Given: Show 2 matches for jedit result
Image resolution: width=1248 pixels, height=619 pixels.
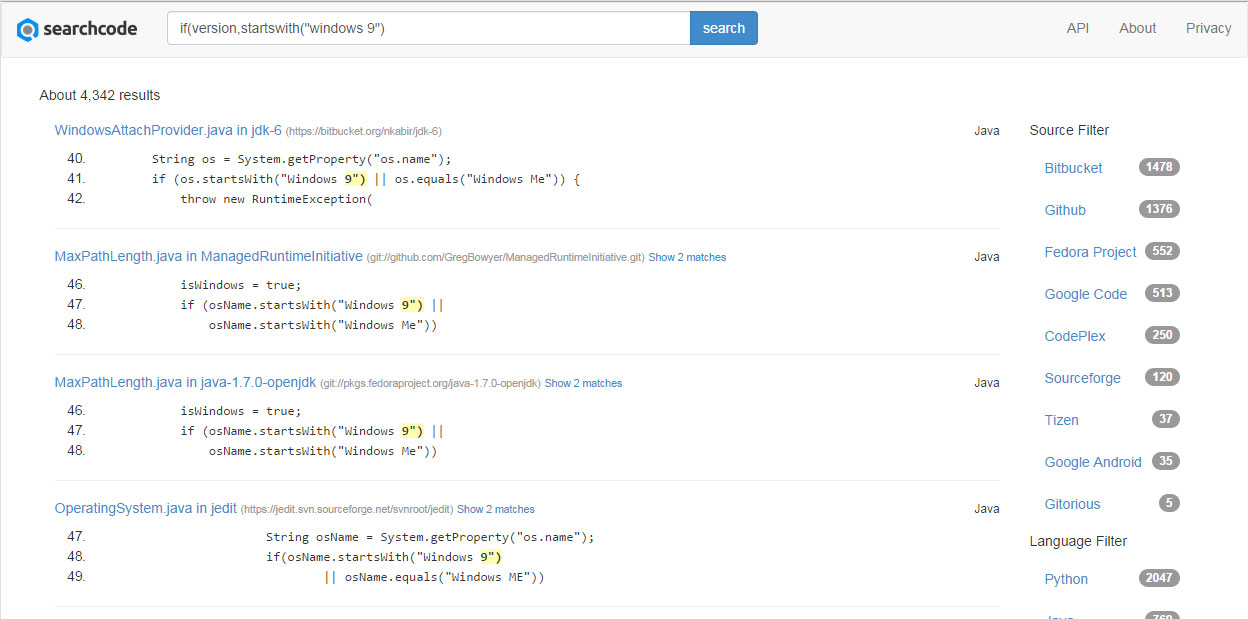Looking at the screenshot, I should coord(496,509).
